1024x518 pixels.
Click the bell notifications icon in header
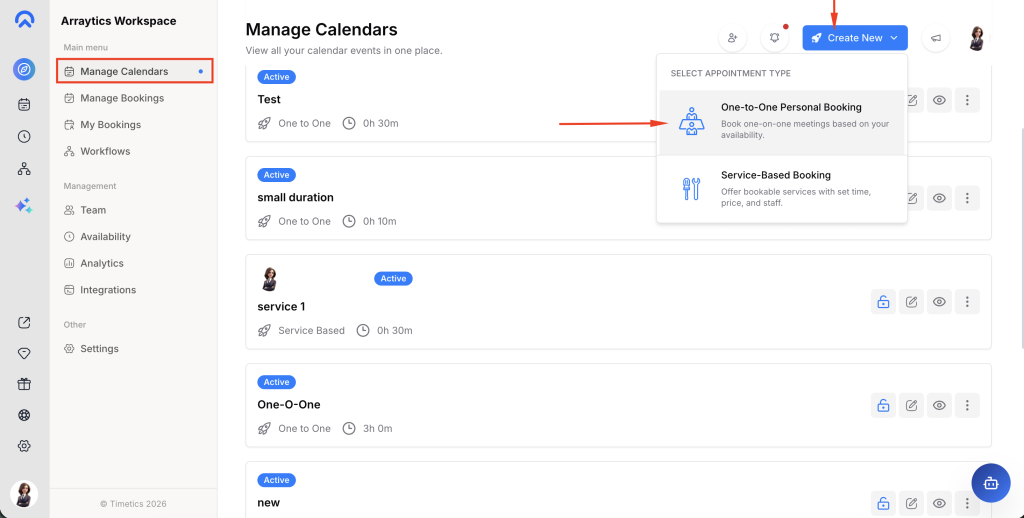coord(774,38)
